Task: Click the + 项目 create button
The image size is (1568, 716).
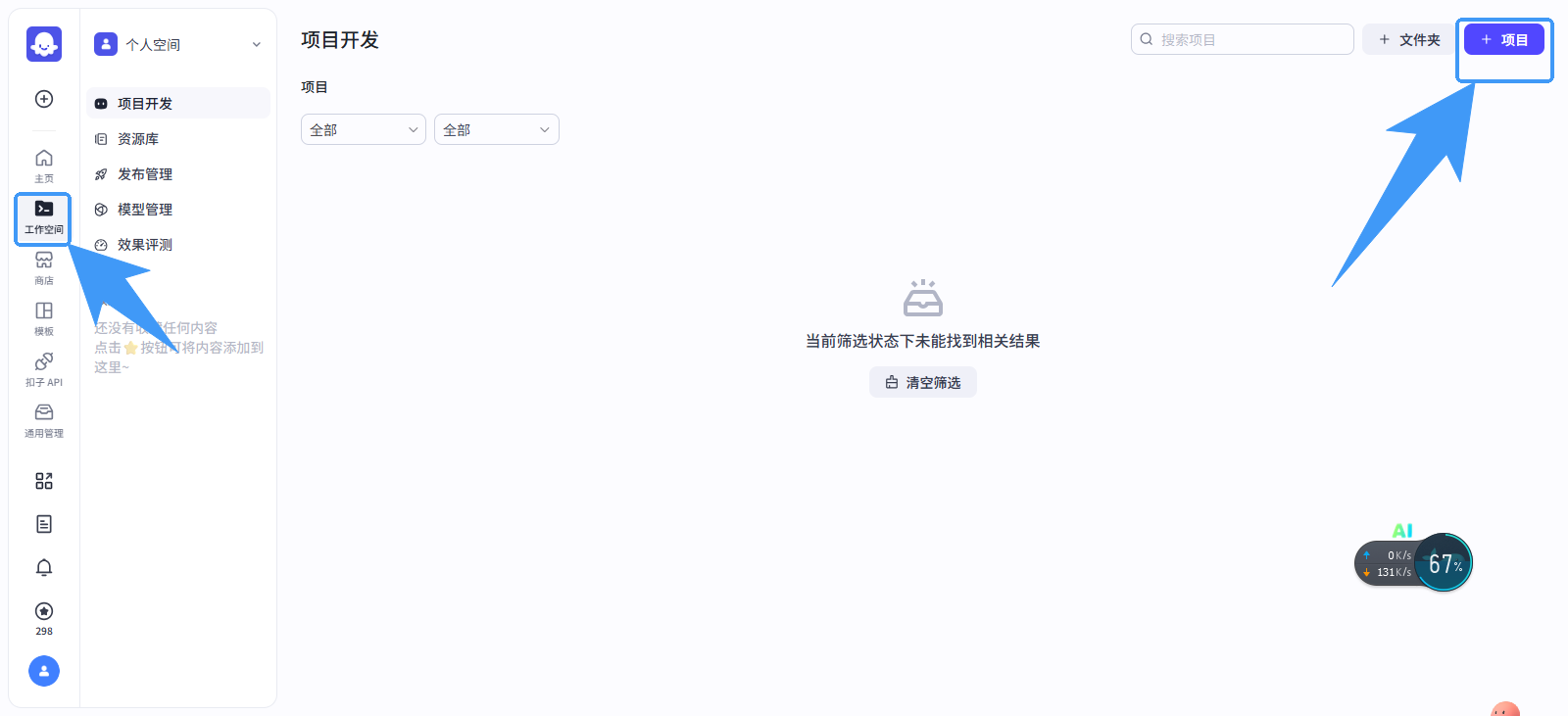Action: (1504, 39)
